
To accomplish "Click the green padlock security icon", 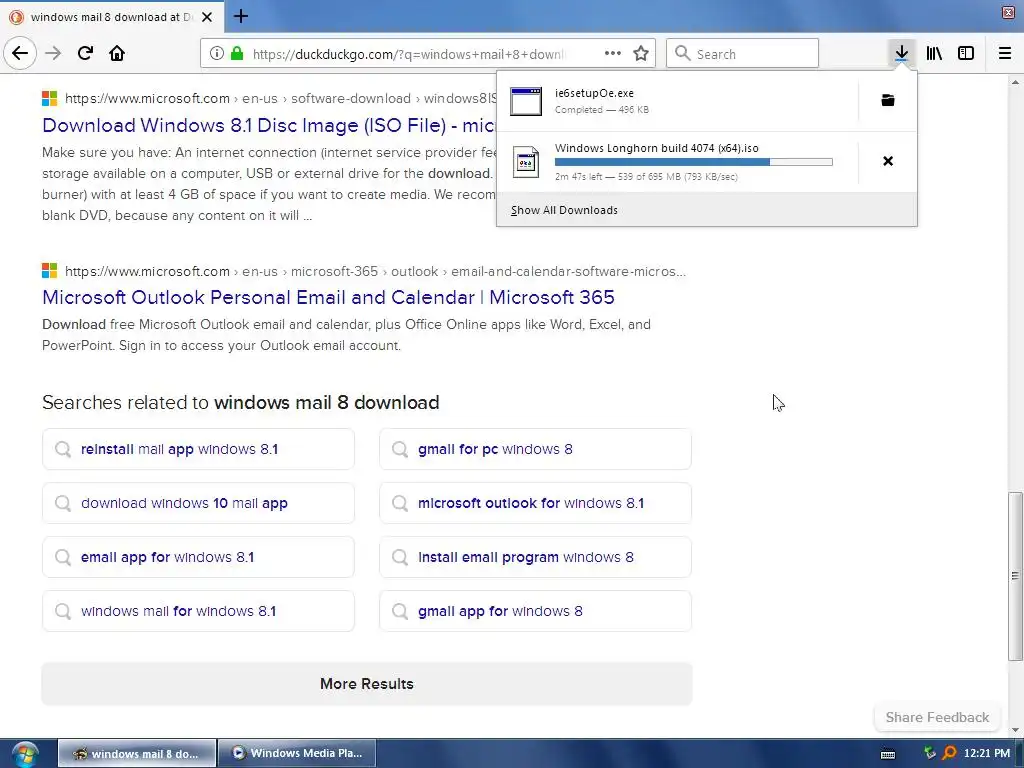I will (237, 54).
